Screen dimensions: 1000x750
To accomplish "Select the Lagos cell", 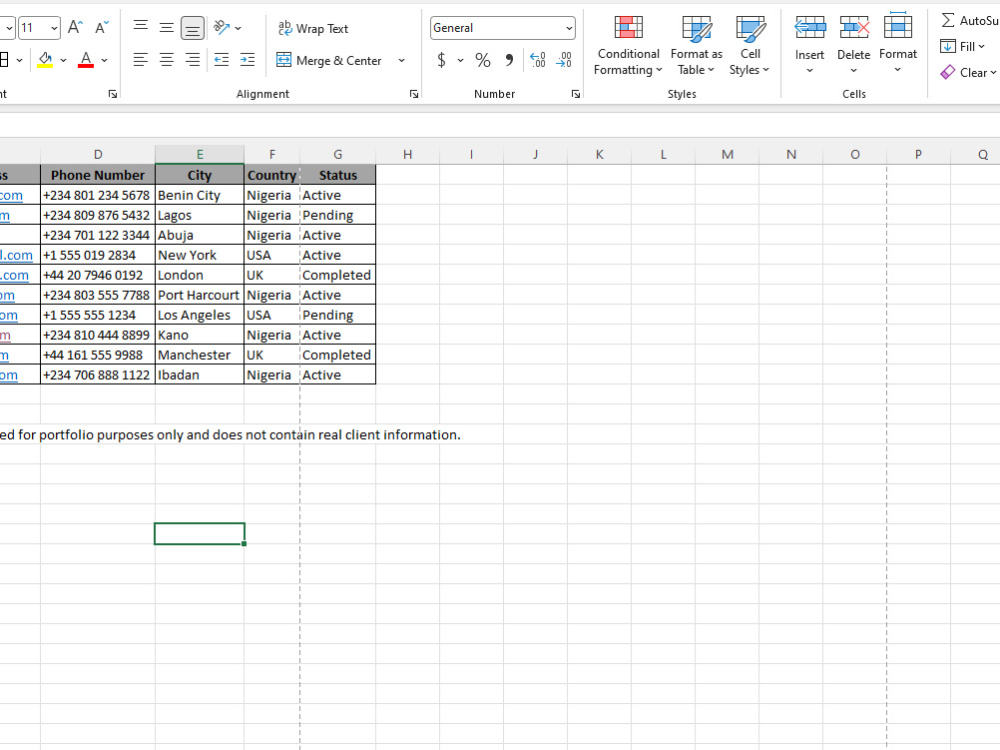I will click(x=200, y=215).
